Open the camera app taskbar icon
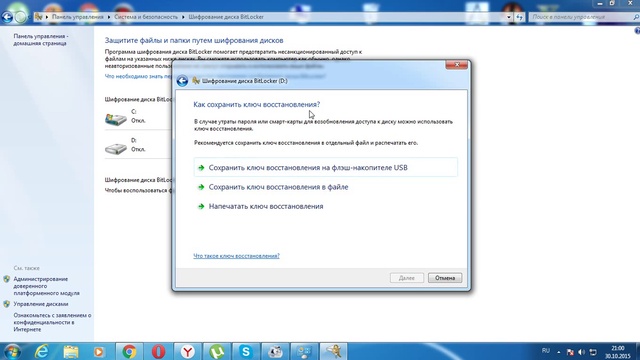 coord(275,351)
